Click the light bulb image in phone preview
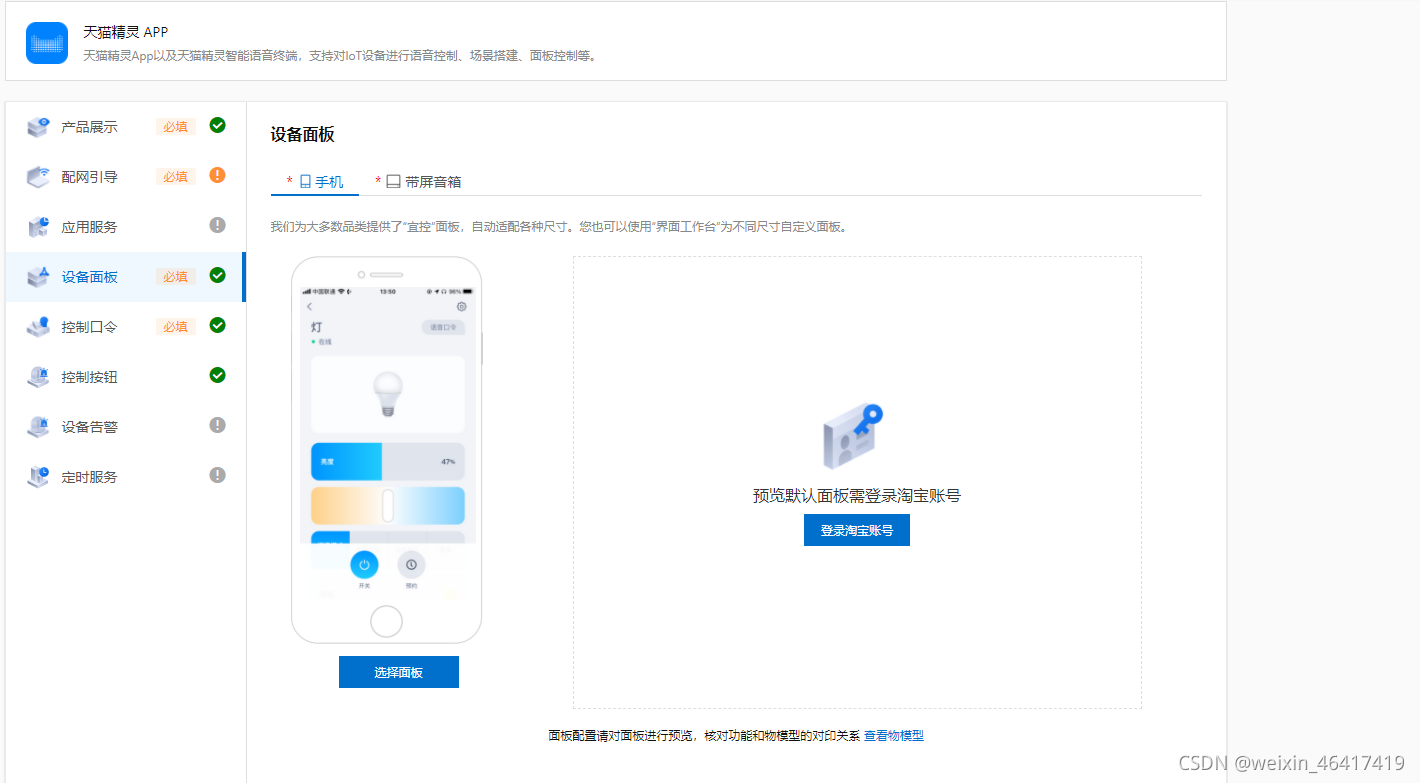 [387, 394]
